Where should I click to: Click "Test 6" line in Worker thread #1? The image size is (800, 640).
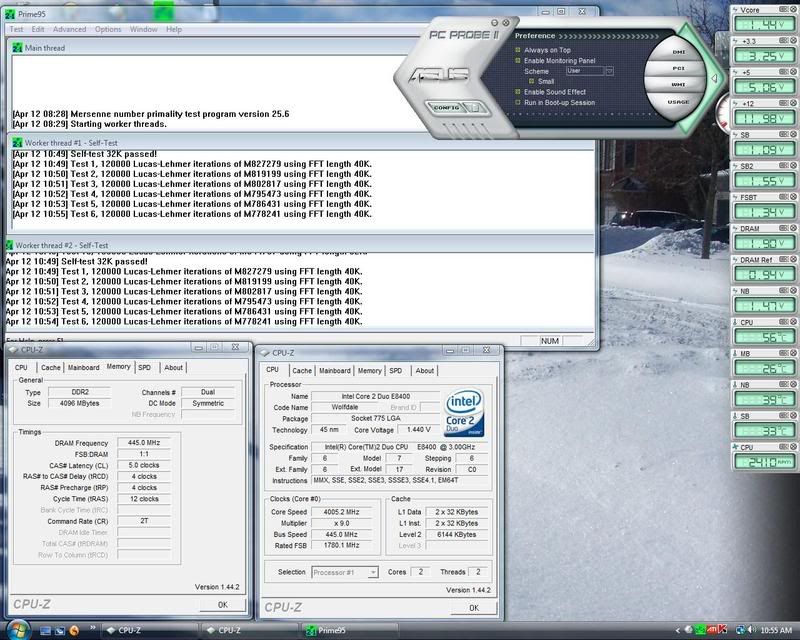(x=192, y=214)
